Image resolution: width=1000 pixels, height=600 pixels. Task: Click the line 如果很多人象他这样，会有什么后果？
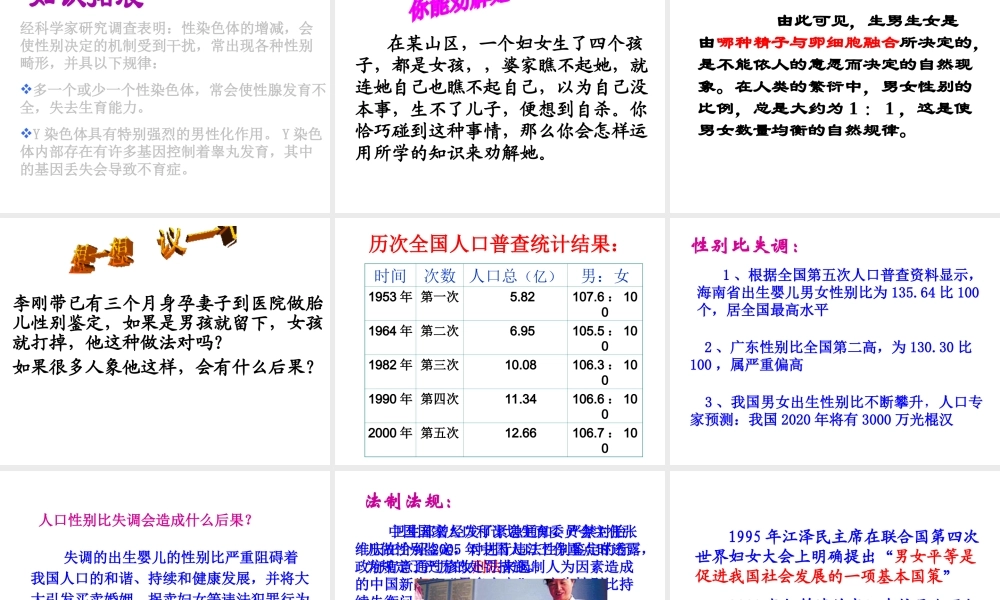point(164,367)
